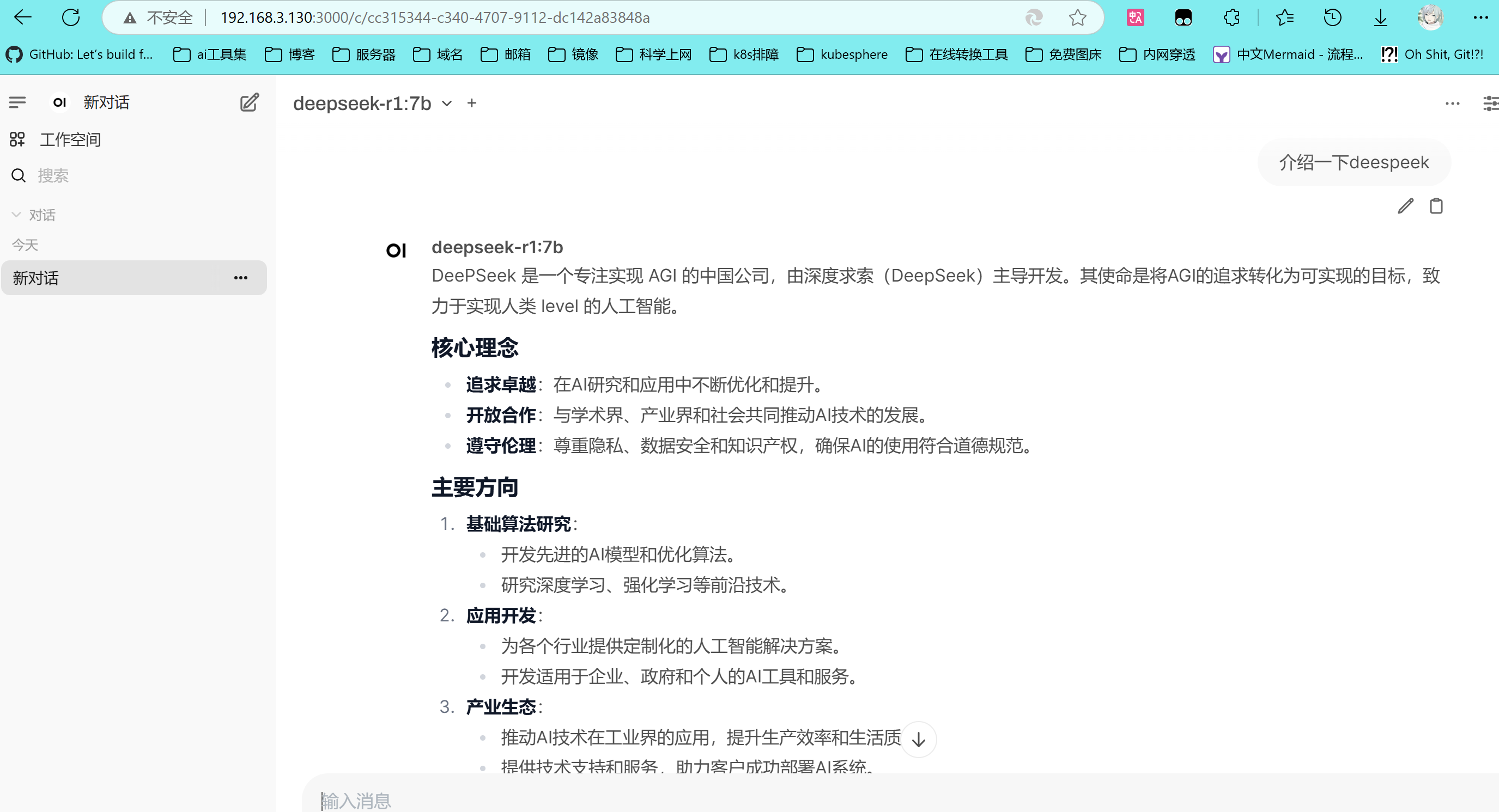Bookmark this page with star icon
Screen dimensions: 1499x812
pyautogui.click(x=1077, y=17)
